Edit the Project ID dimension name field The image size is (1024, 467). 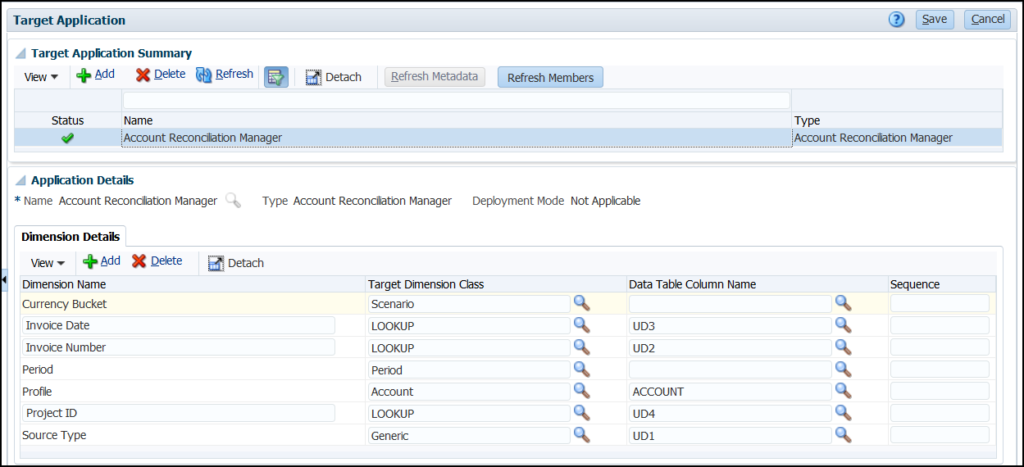178,413
